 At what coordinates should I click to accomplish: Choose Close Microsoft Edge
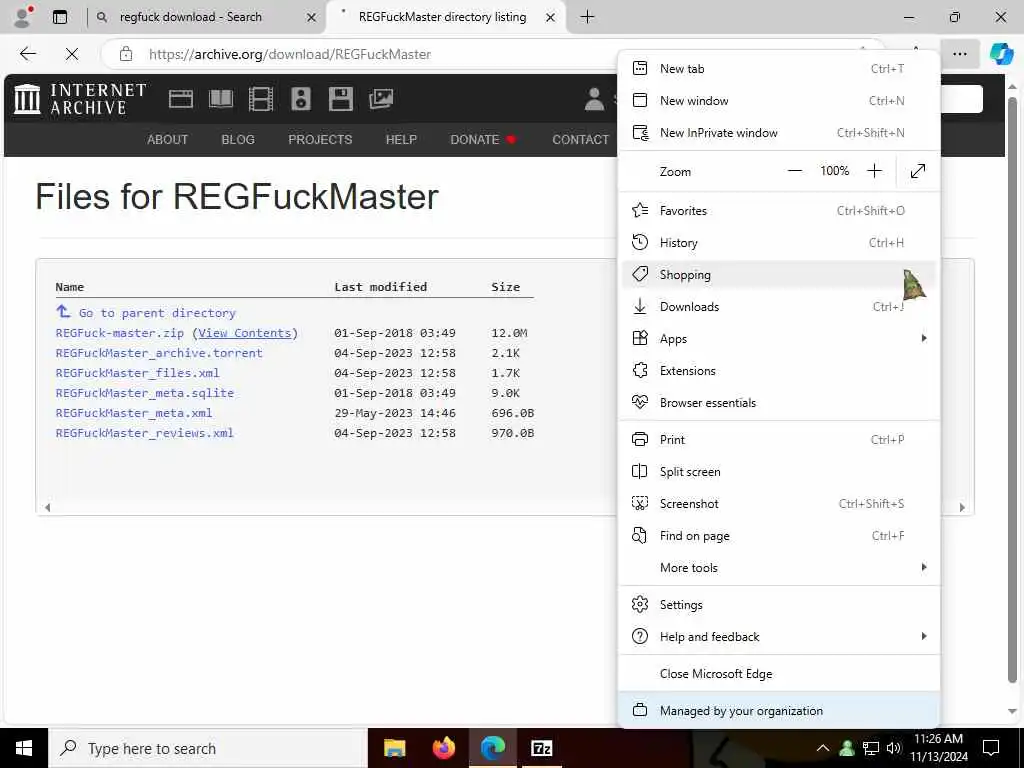[778, 674]
